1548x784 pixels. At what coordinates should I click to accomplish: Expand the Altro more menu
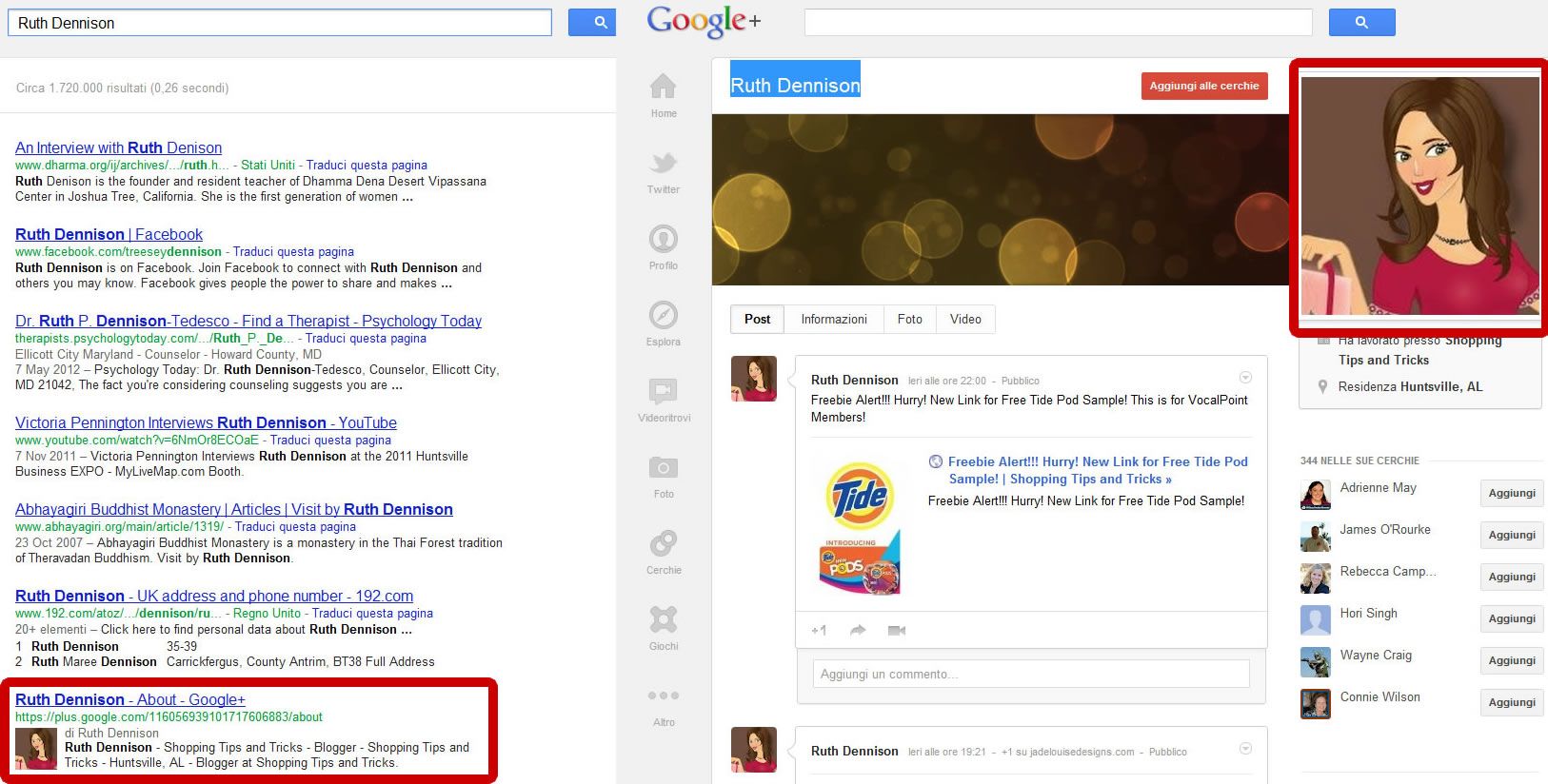pyautogui.click(x=664, y=696)
